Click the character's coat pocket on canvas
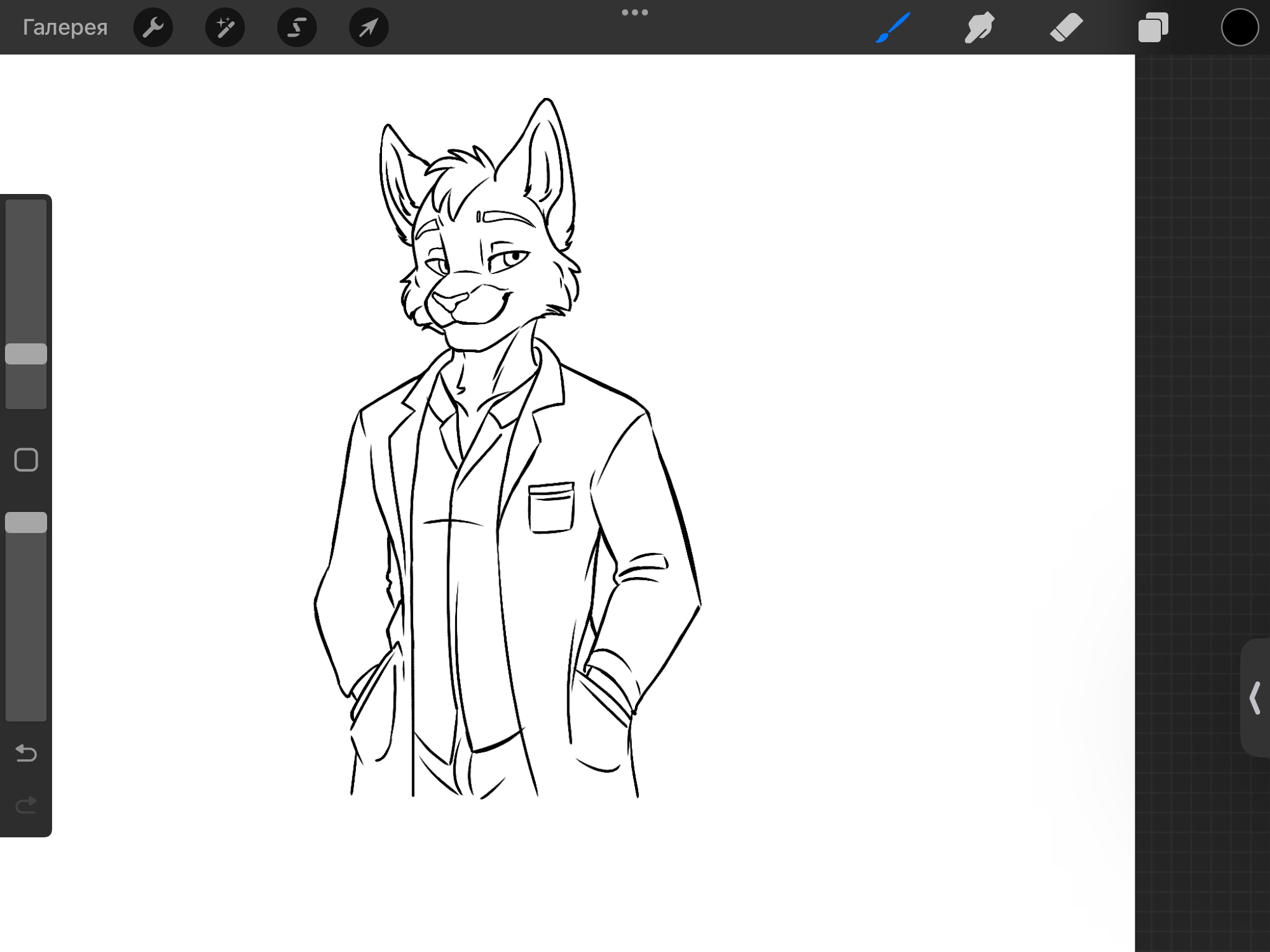The width and height of the screenshot is (1270, 952). [551, 508]
